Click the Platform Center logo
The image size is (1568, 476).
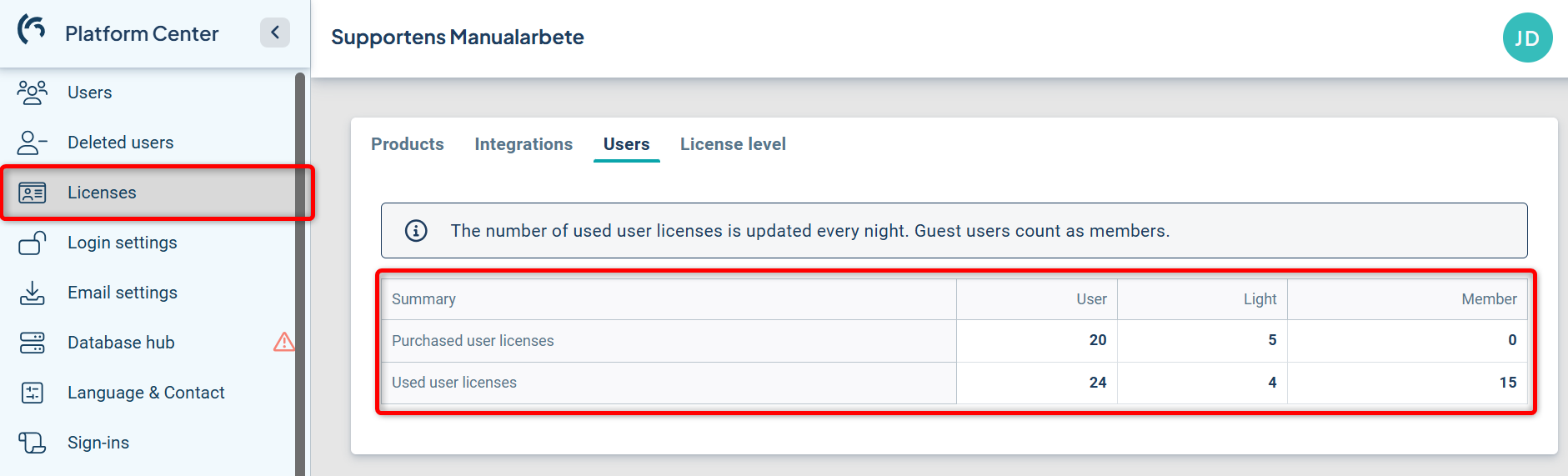point(33,31)
